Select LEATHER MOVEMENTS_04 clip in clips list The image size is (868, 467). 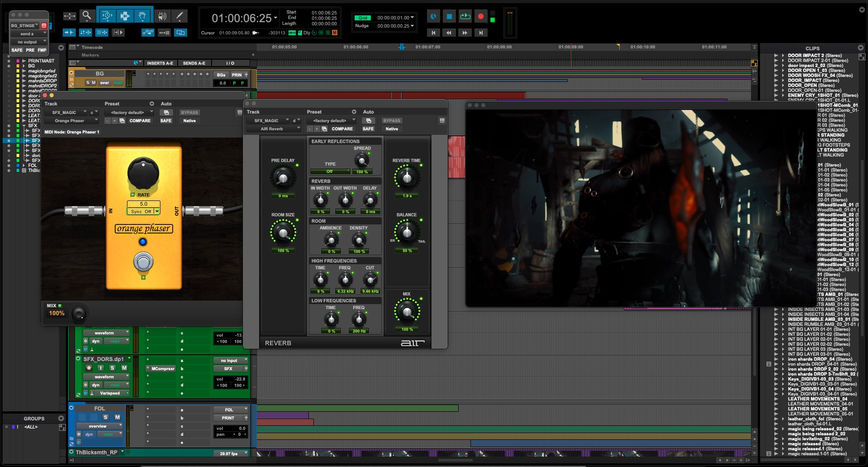coord(818,398)
